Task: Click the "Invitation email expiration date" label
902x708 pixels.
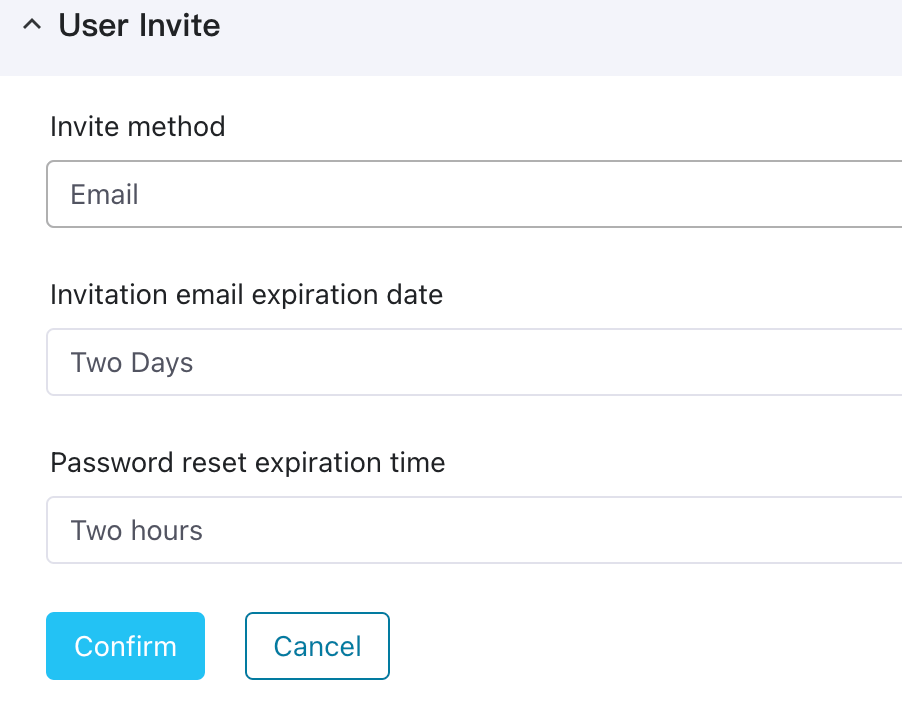Action: pyautogui.click(x=246, y=295)
